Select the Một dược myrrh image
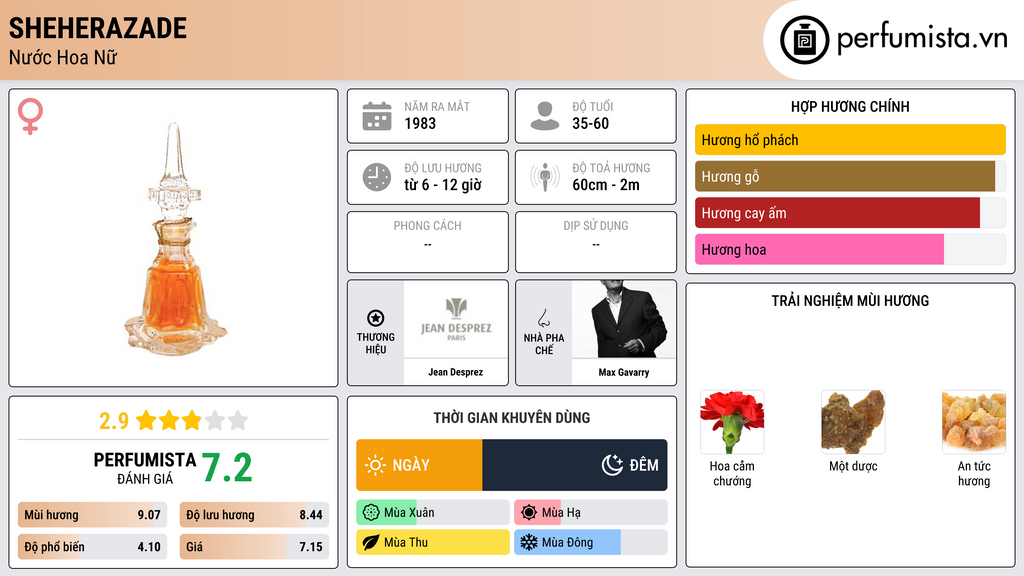Image resolution: width=1024 pixels, height=576 pixels. (853, 423)
